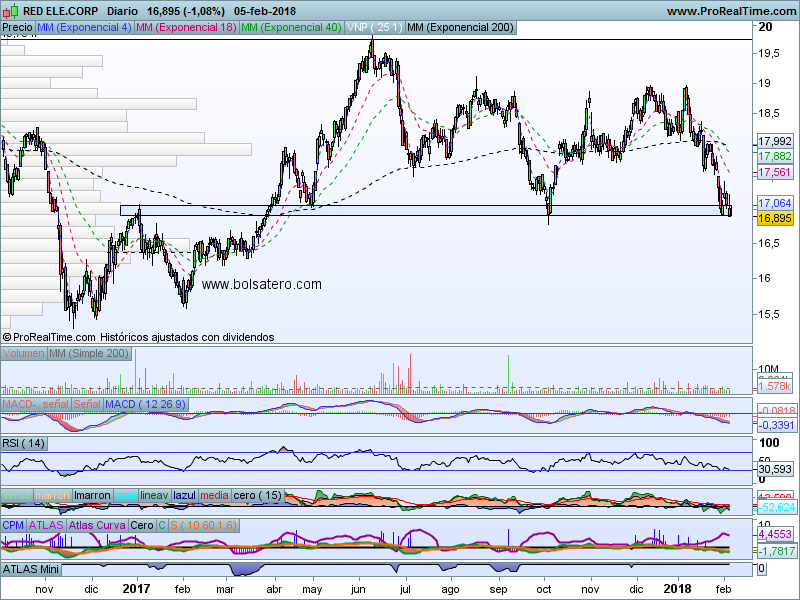Click the Volumen indicator label
800x600 pixels.
coord(23,354)
